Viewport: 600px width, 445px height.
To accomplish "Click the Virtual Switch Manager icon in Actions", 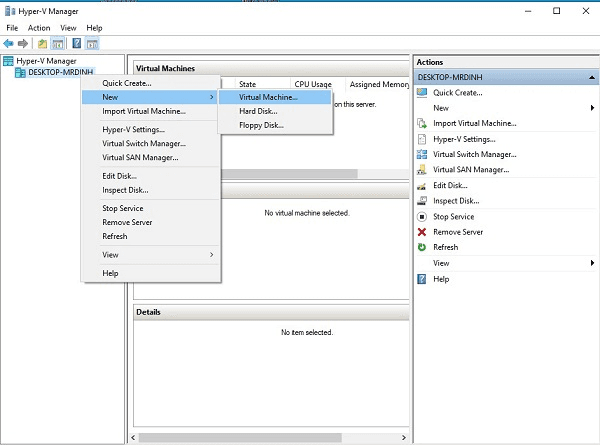I will [x=422, y=154].
